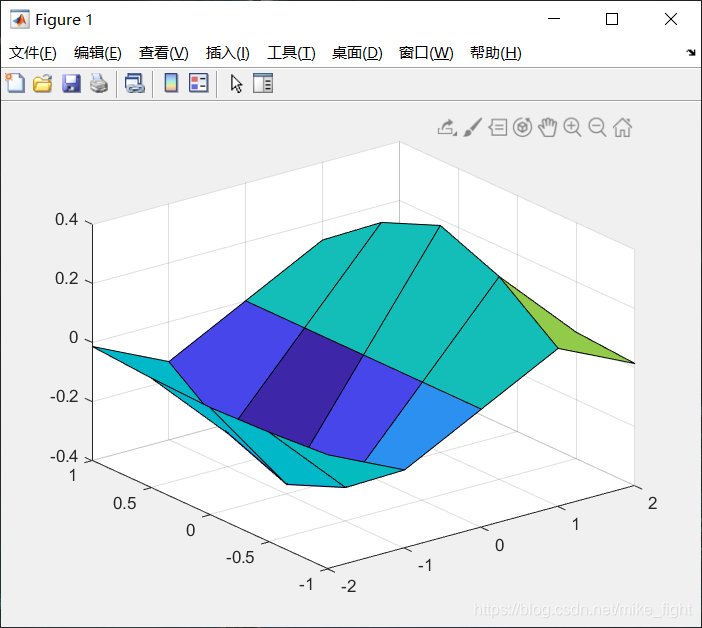Click the MATLAB logo in title bar
This screenshot has width=702, height=628.
click(20, 19)
